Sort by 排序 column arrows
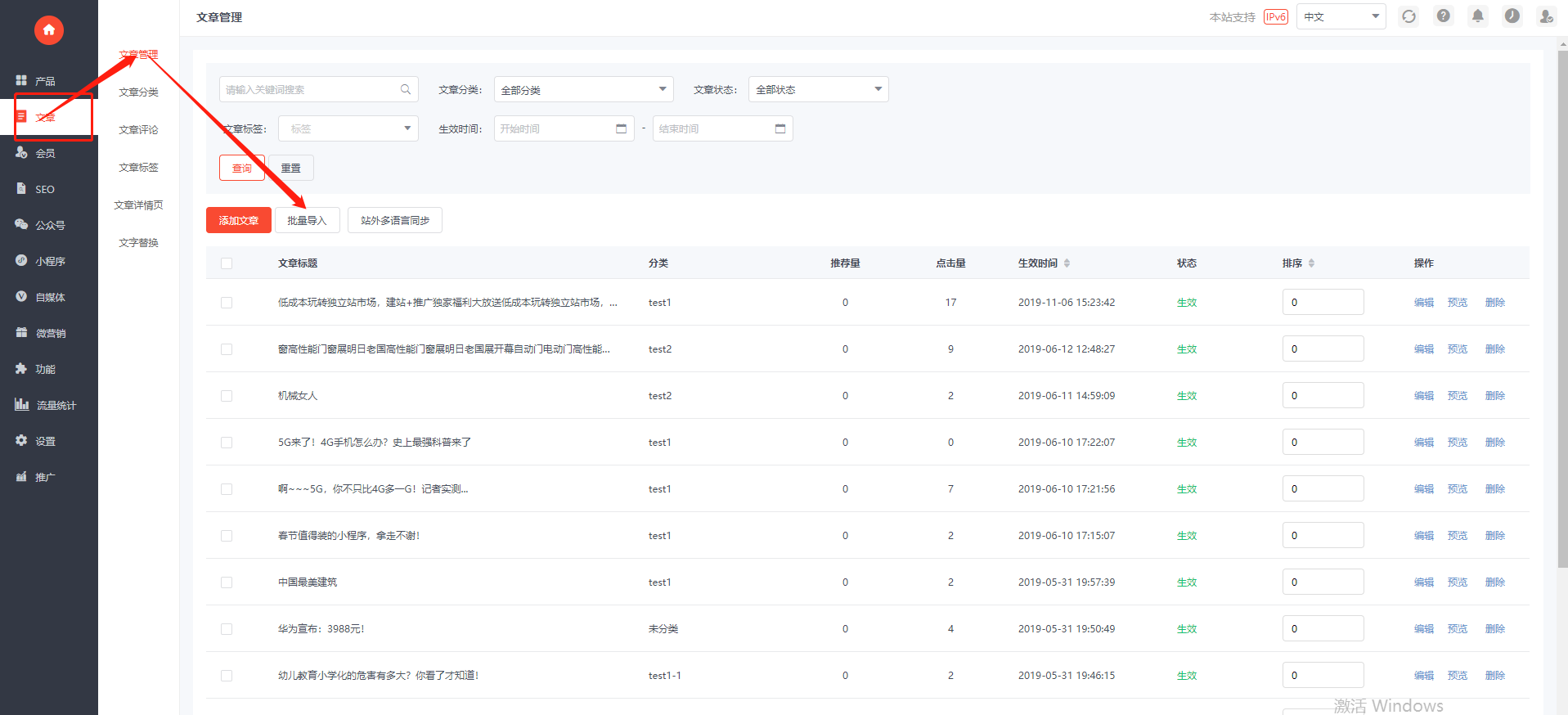Image resolution: width=1568 pixels, height=715 pixels. (x=1311, y=263)
